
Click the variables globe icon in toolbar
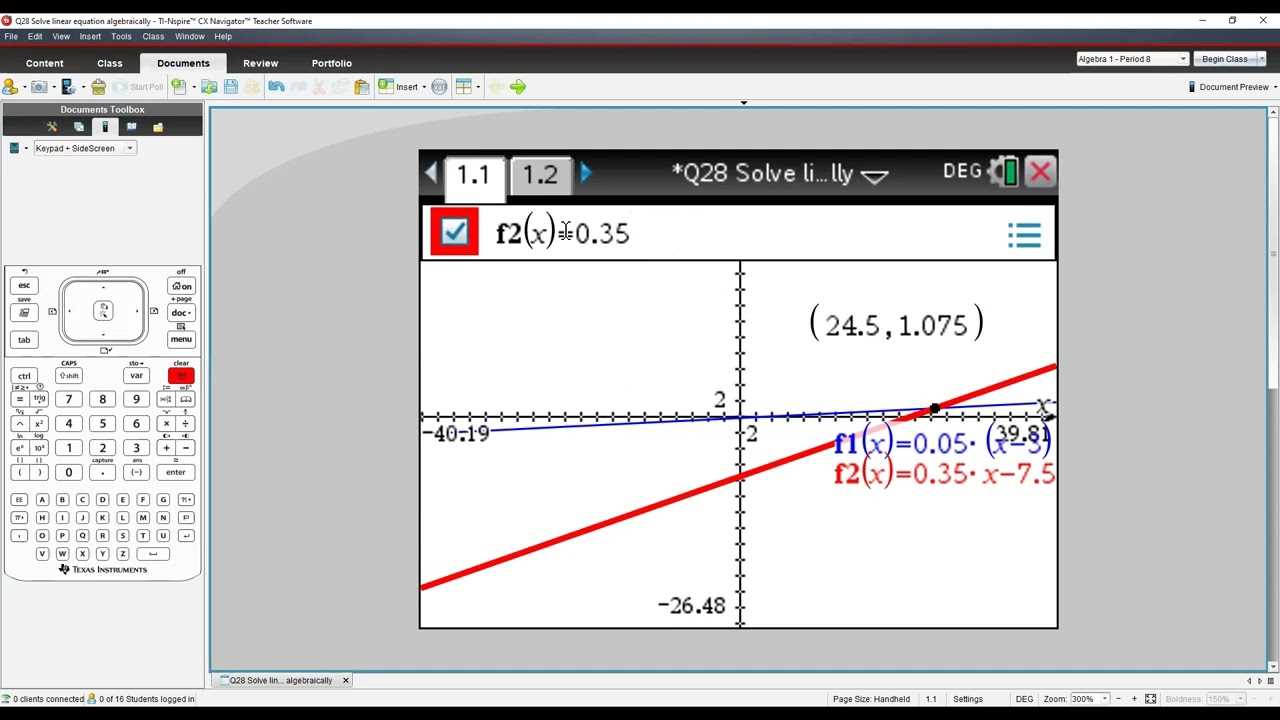[x=439, y=87]
